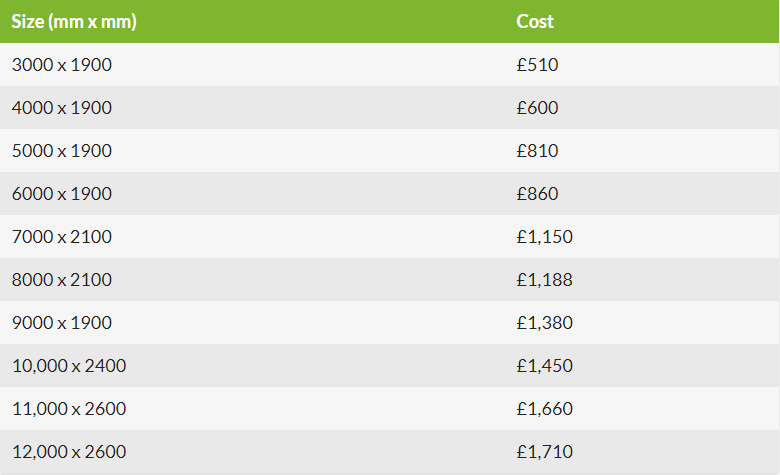Screen dimensions: 780x475
Task: Select the 7000 x 2100 size cell
Action: coord(62,237)
